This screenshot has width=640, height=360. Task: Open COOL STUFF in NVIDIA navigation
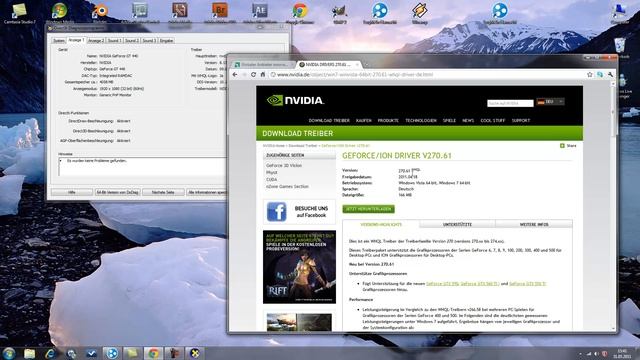pyautogui.click(x=493, y=120)
